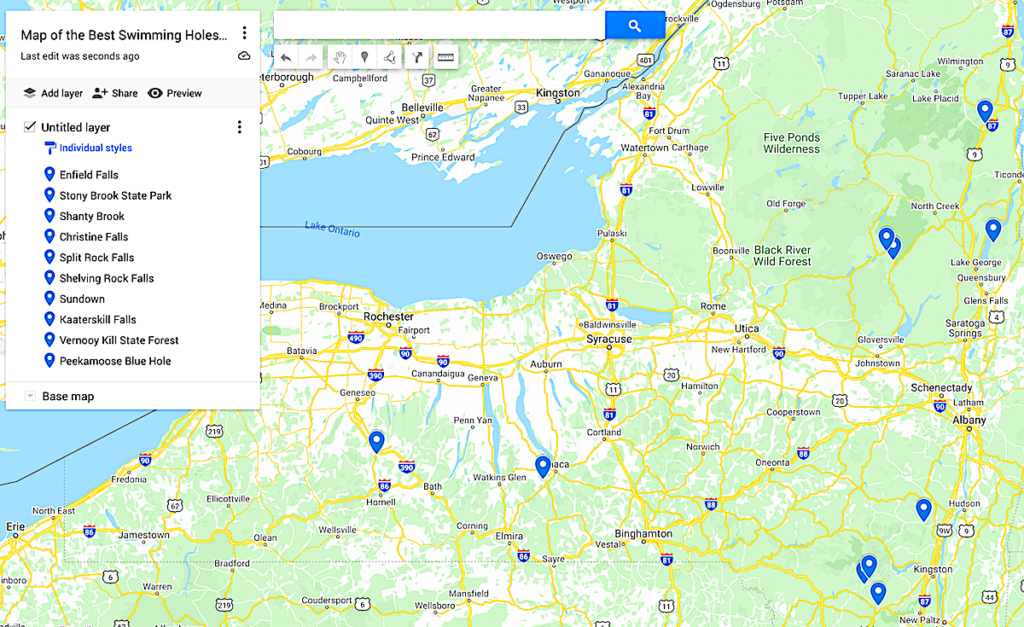The width and height of the screenshot is (1024, 627).
Task: Select the add directions tool
Action: pos(417,57)
